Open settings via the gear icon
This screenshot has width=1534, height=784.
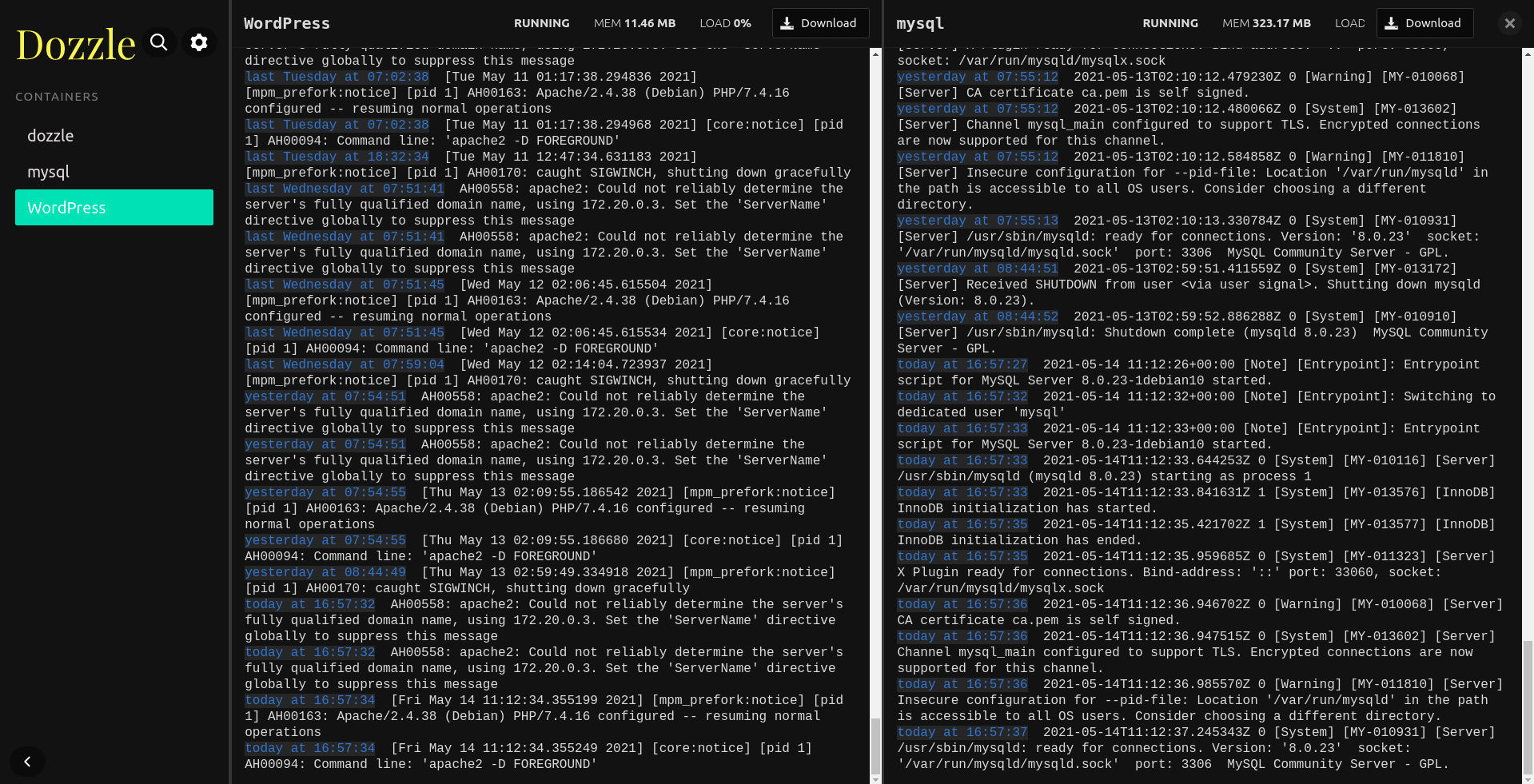point(199,42)
